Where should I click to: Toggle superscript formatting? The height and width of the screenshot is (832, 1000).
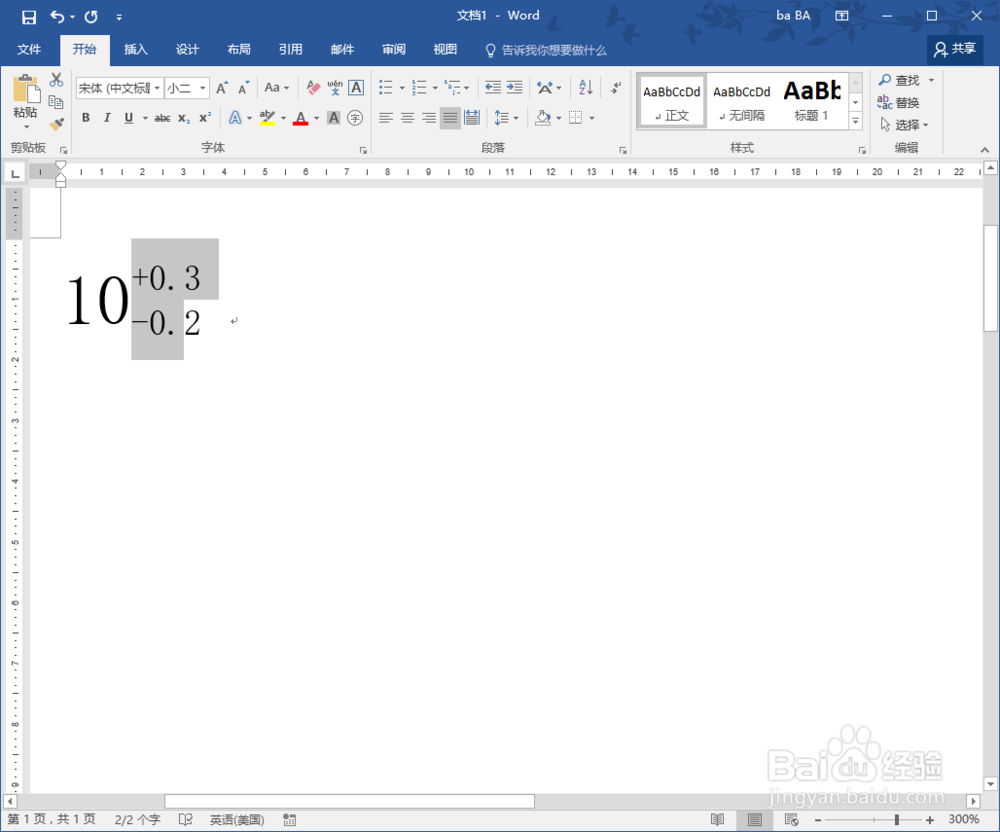(x=205, y=118)
